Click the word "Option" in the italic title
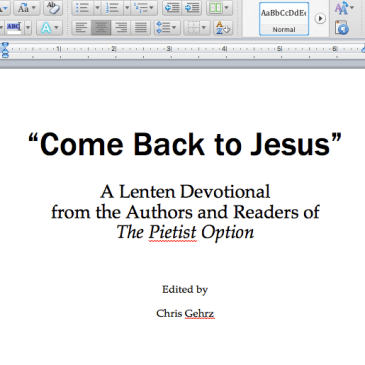Screen dimensions: 365x365 (x=227, y=233)
